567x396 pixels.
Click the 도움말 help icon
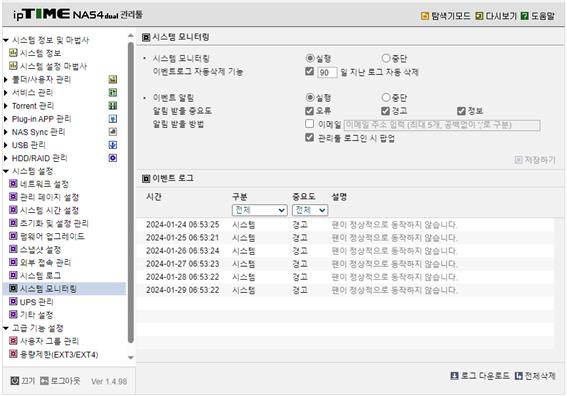(x=524, y=16)
